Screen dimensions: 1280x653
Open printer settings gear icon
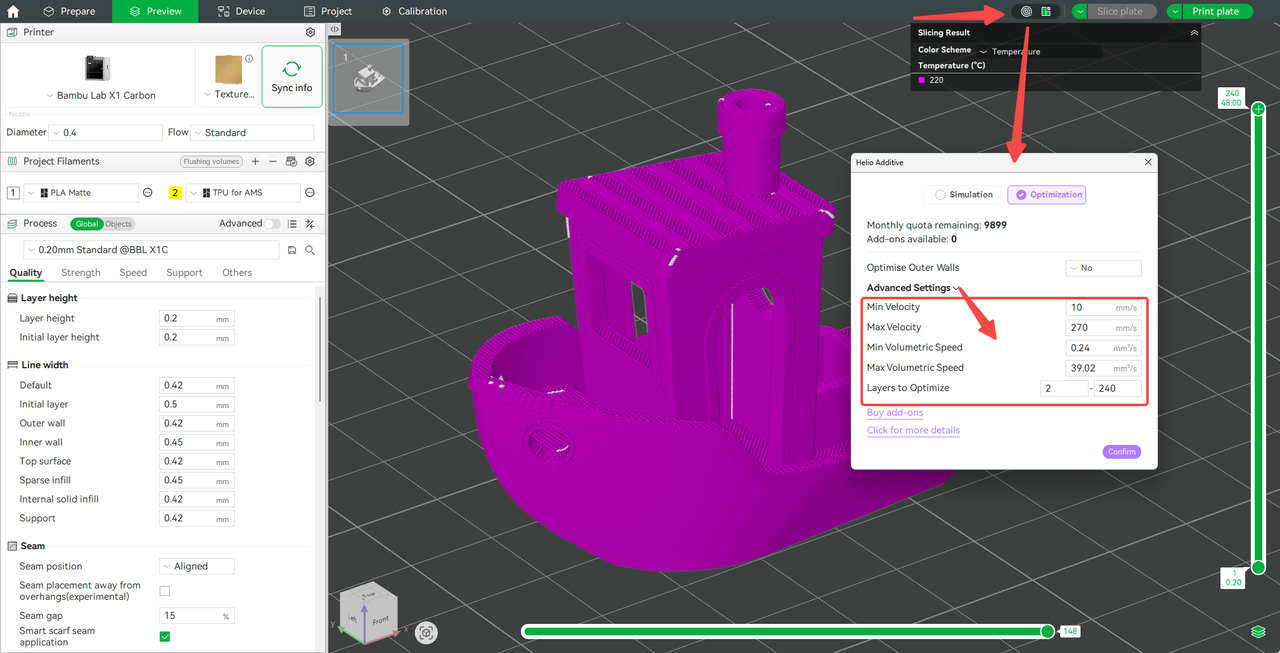point(310,32)
